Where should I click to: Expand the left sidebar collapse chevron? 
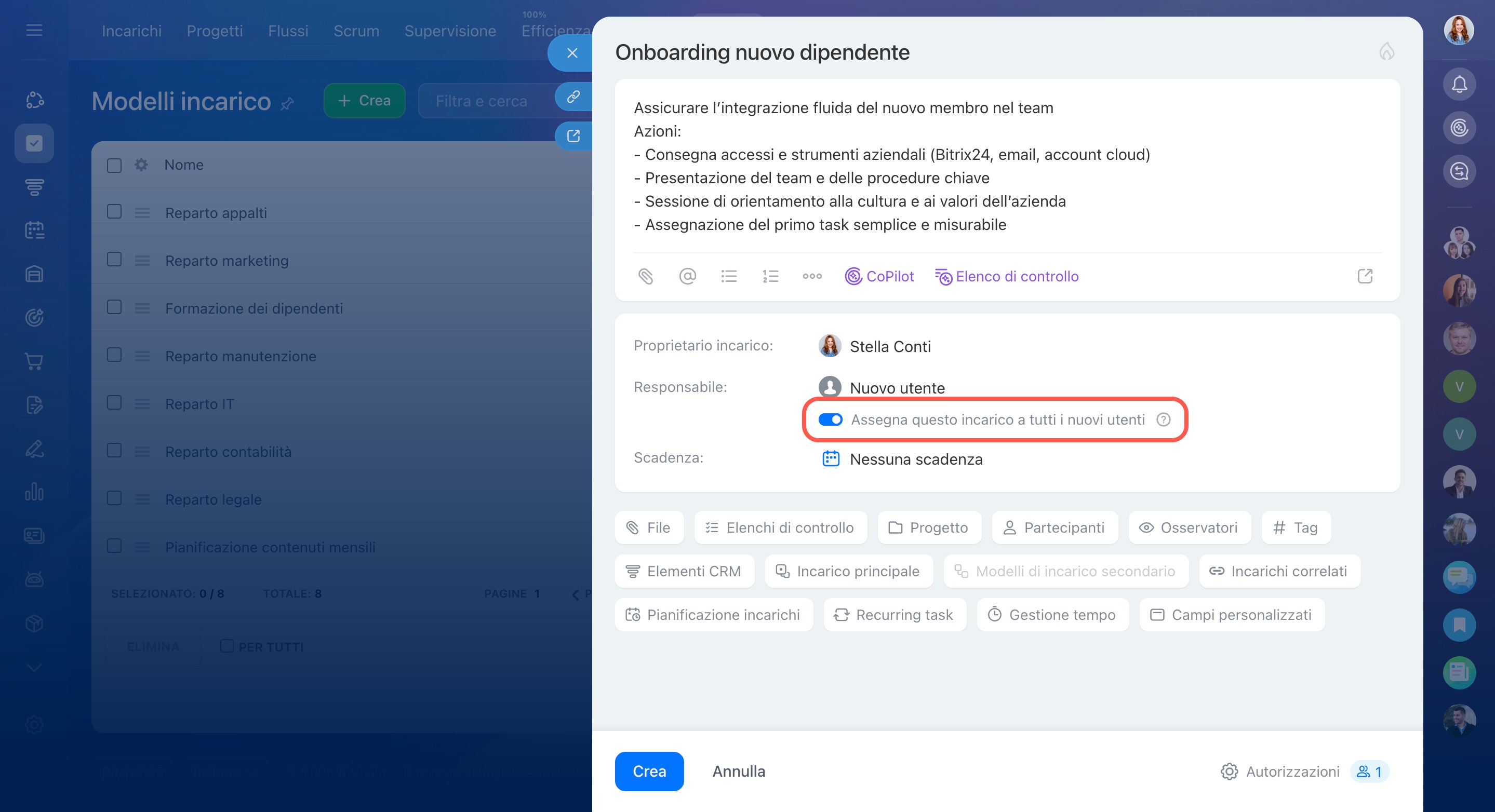pyautogui.click(x=34, y=668)
